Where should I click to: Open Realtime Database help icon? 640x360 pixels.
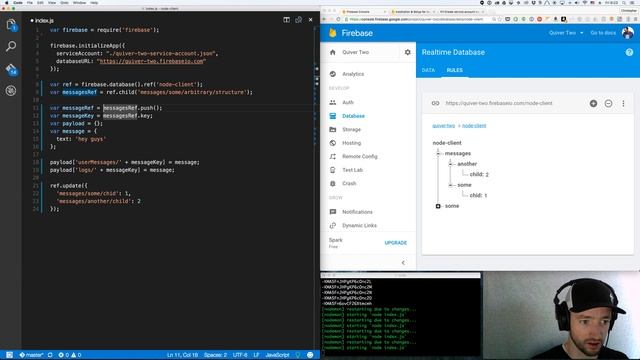pos(629,52)
